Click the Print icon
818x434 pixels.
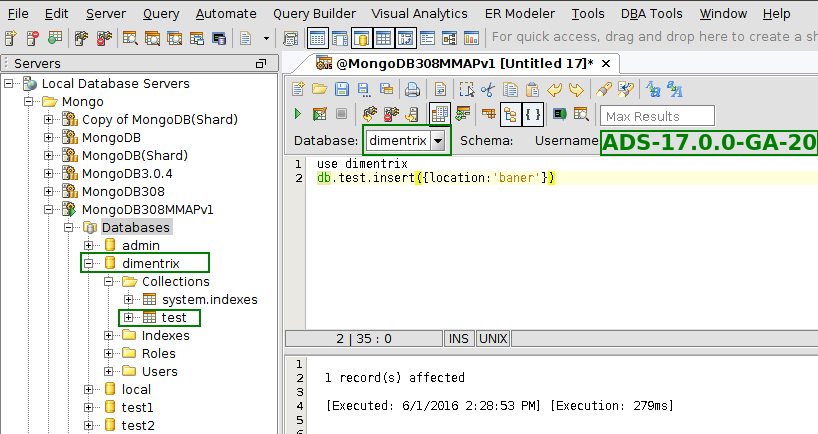[412, 90]
